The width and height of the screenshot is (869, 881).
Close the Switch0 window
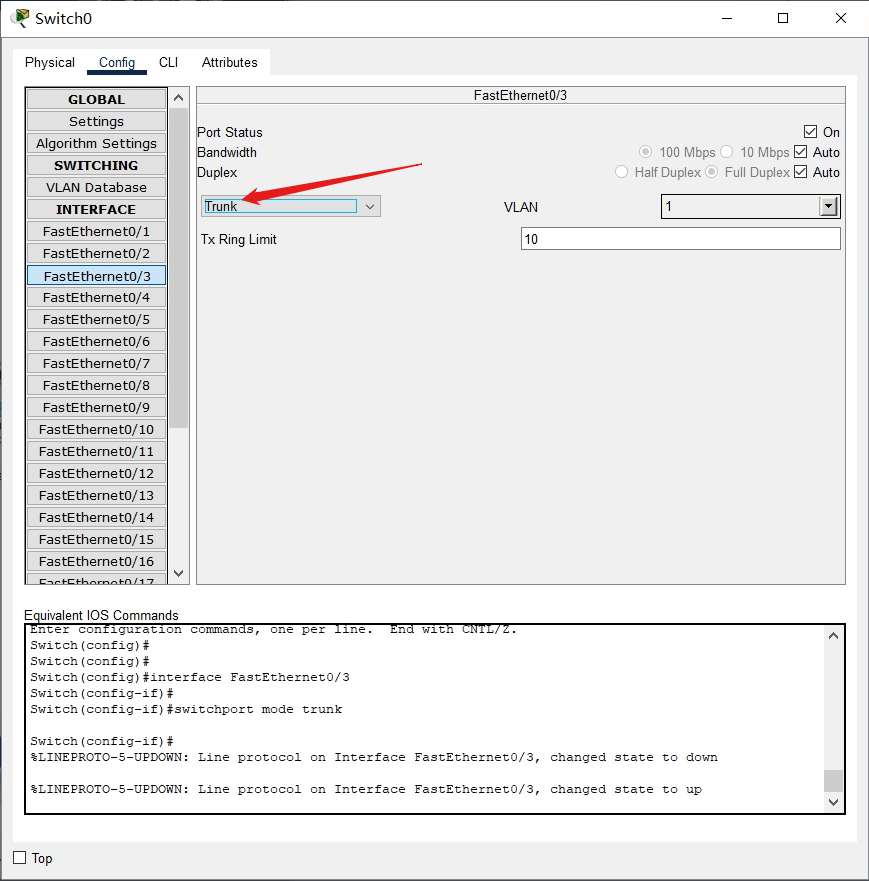point(841,19)
